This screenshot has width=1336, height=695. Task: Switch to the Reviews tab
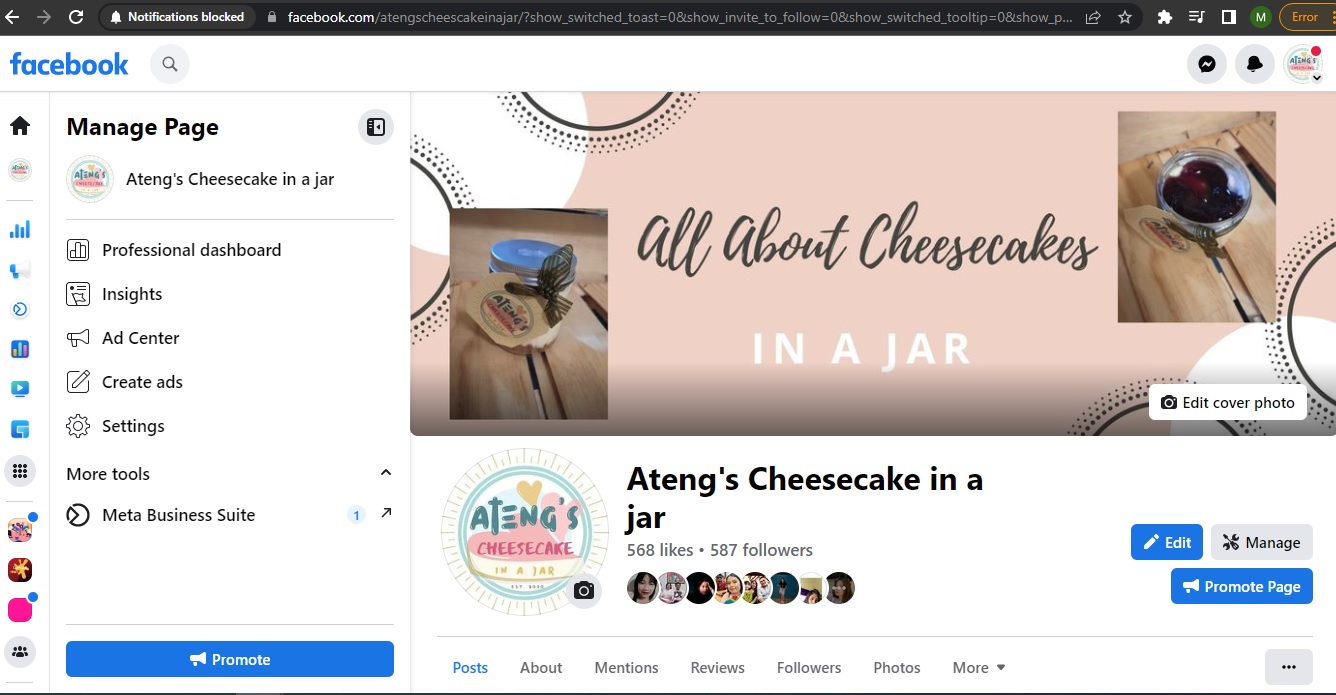pos(718,667)
